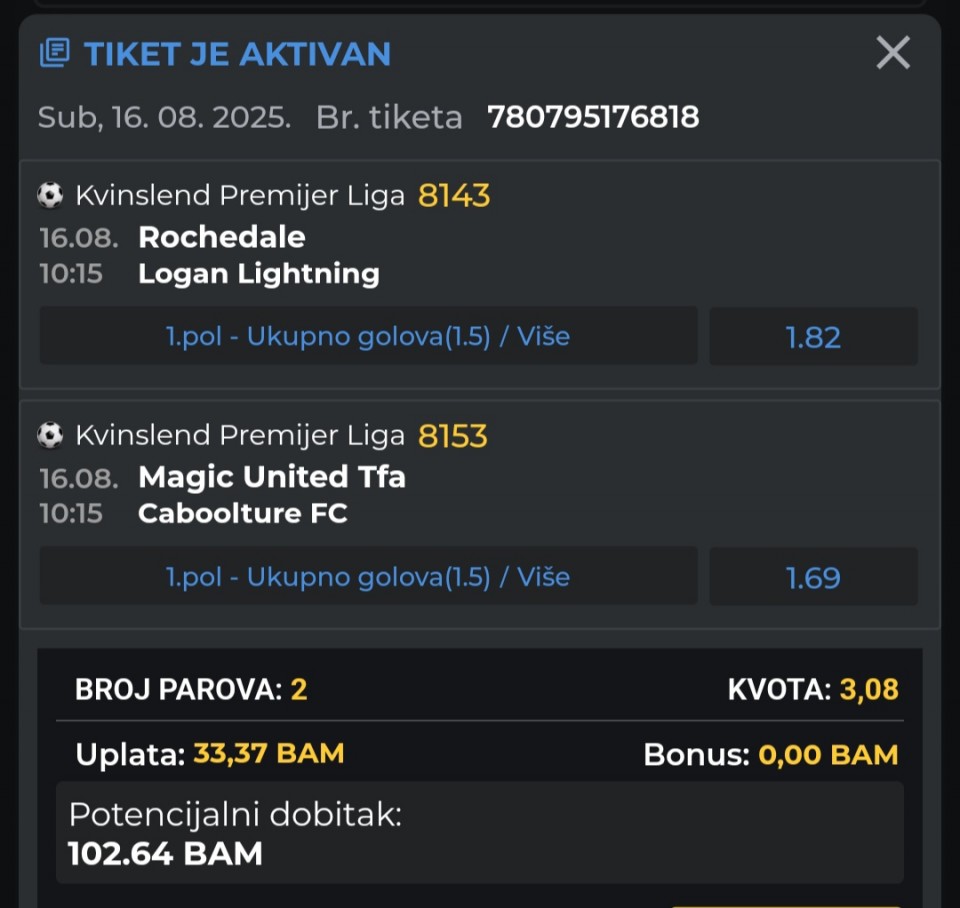Select the Caboolture FC team name
Viewport: 960px width, 908px height.
click(243, 513)
